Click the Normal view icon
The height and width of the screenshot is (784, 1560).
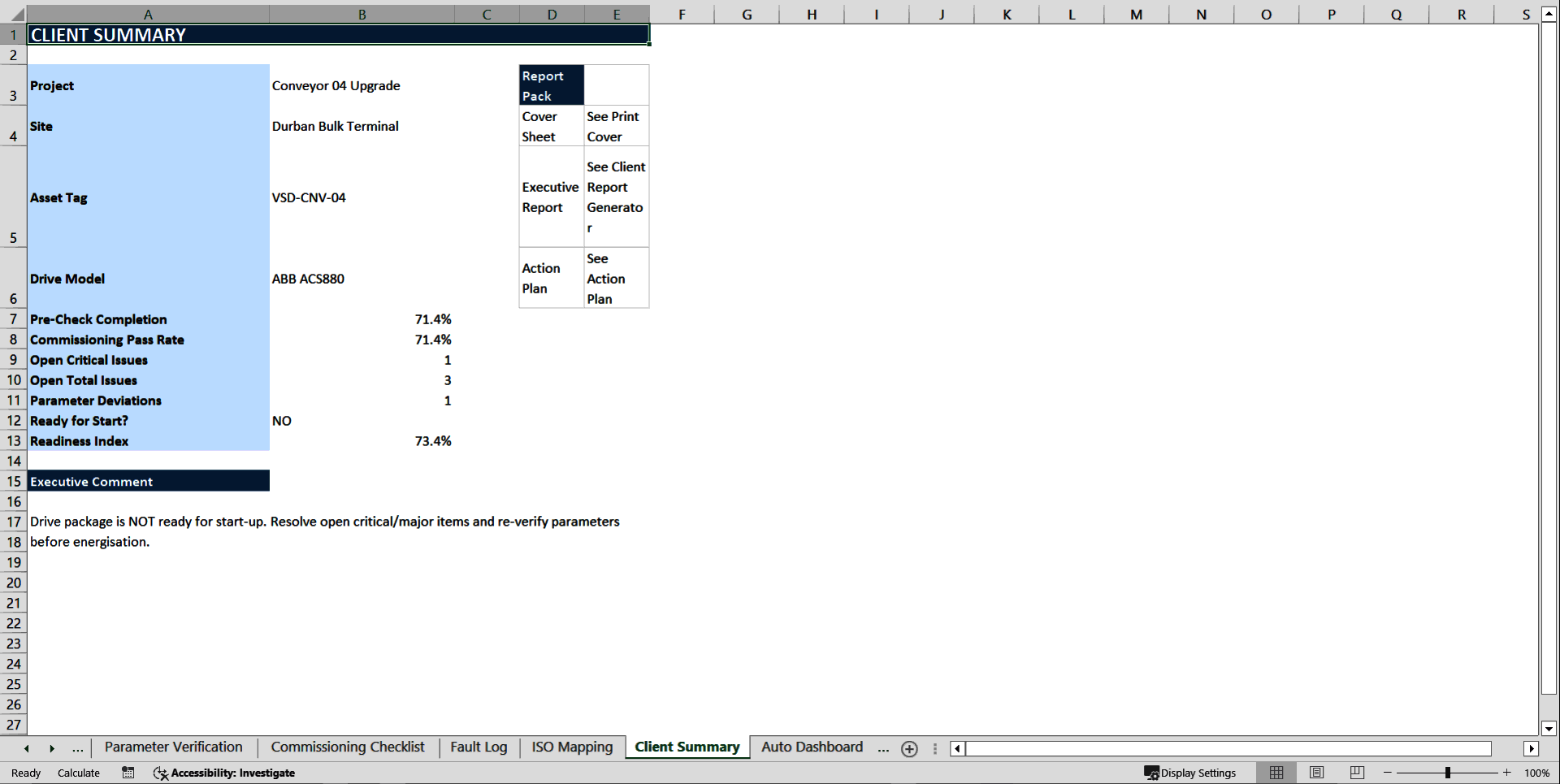pyautogui.click(x=1276, y=773)
